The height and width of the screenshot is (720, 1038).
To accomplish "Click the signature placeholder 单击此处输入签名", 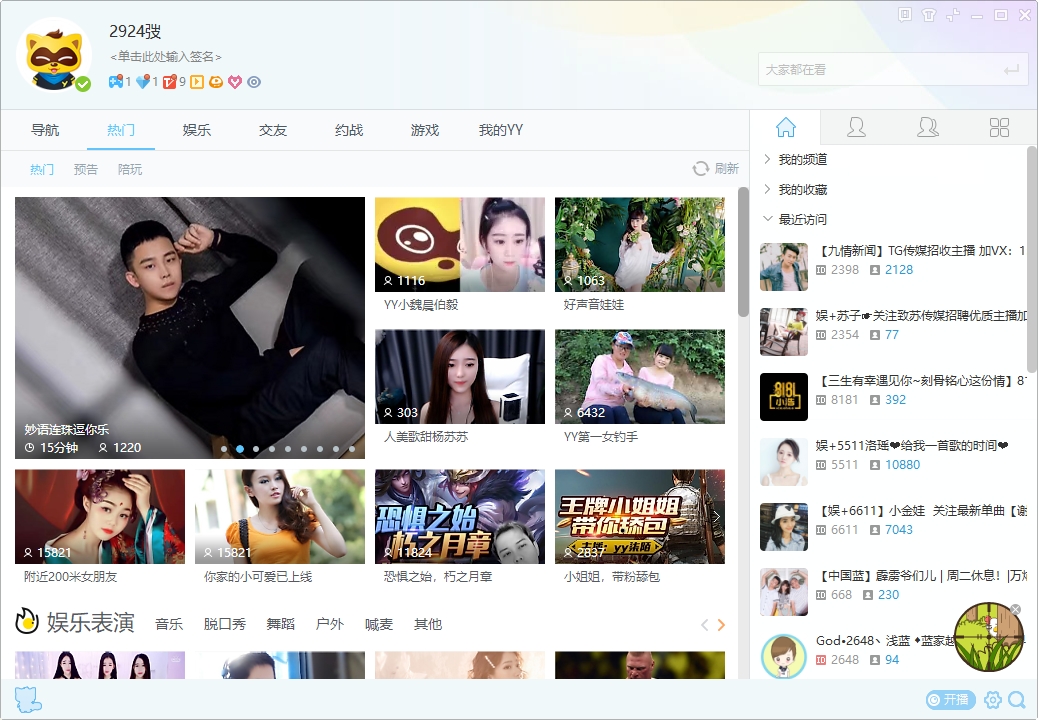I will click(165, 57).
